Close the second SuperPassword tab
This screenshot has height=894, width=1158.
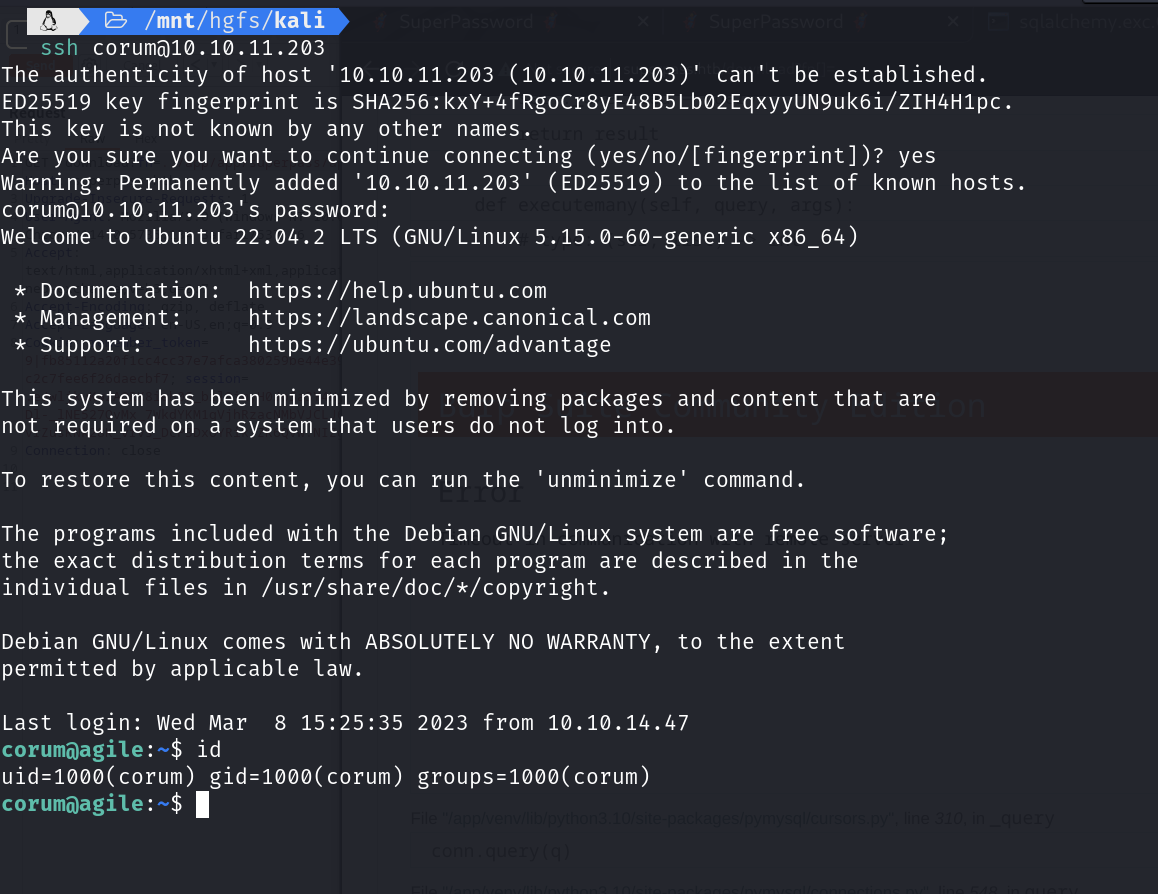[951, 21]
